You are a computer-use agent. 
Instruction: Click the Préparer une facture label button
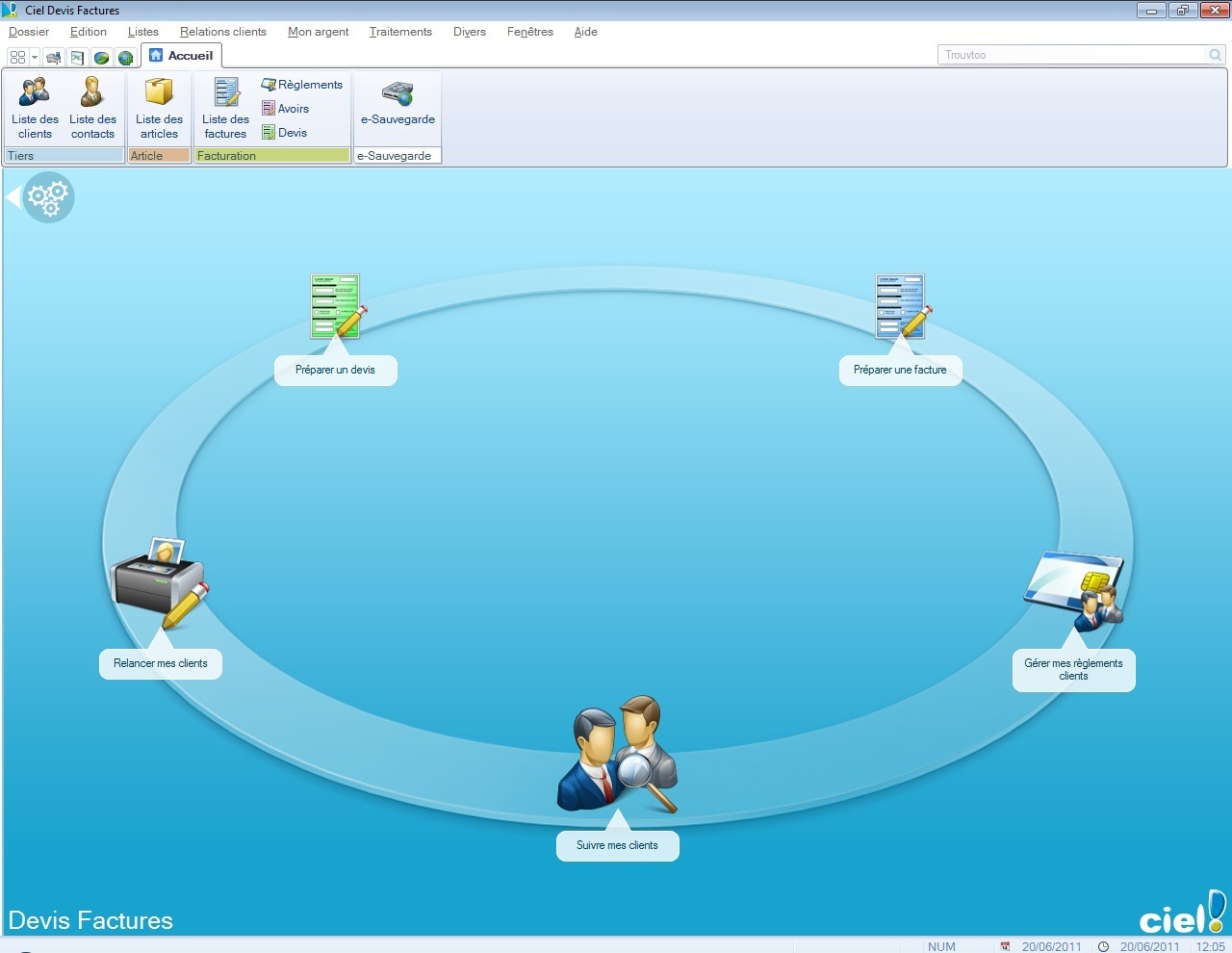coord(900,370)
